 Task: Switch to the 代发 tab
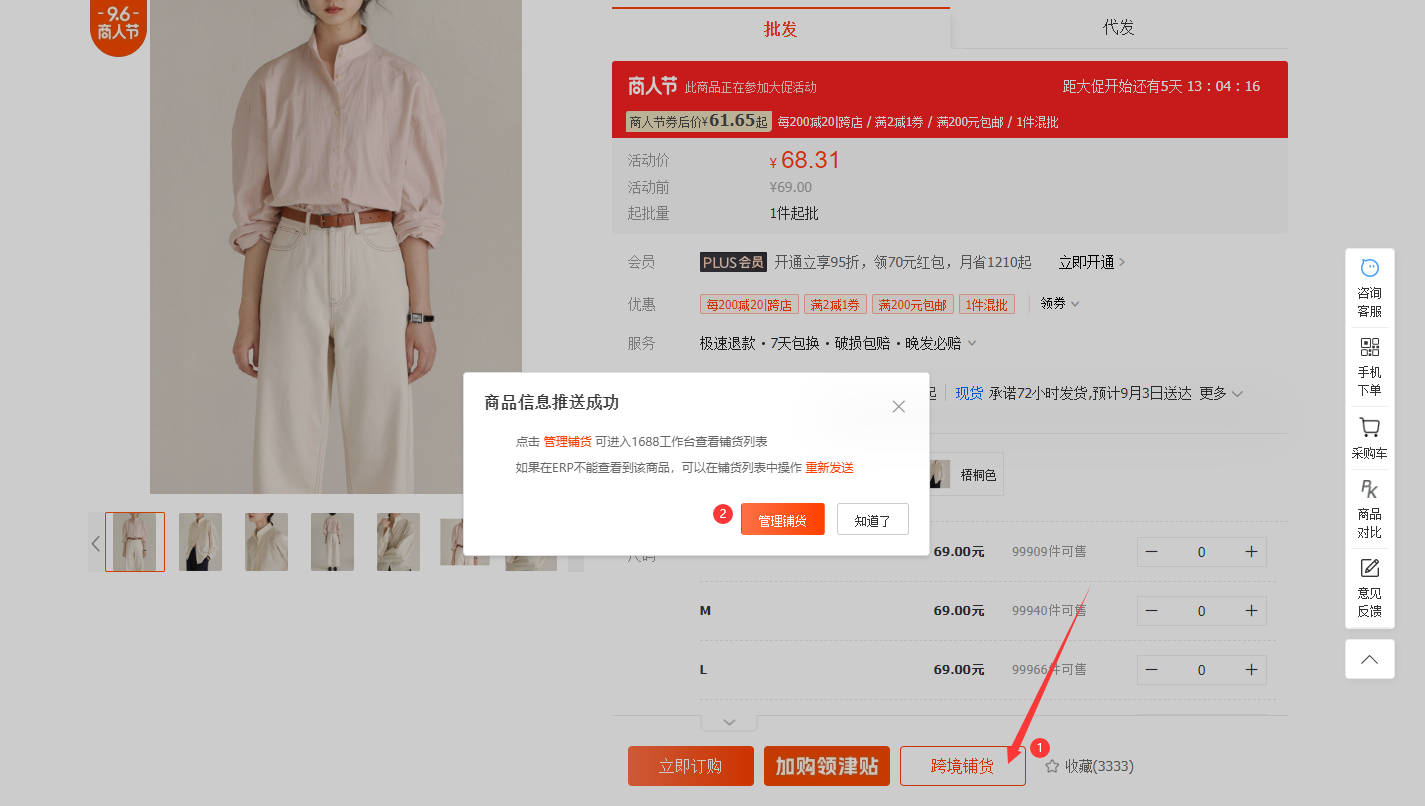(x=1118, y=28)
